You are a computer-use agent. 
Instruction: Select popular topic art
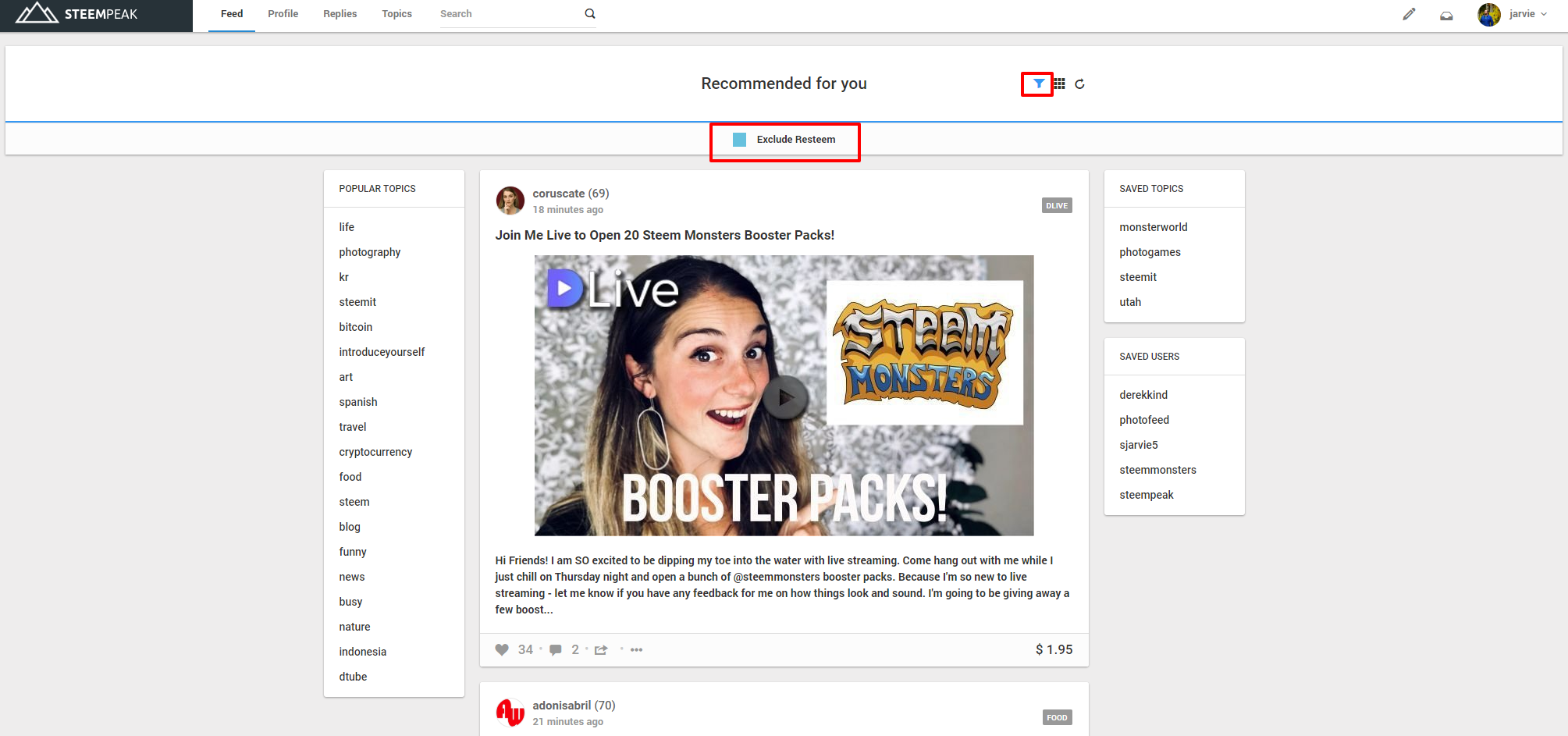346,377
